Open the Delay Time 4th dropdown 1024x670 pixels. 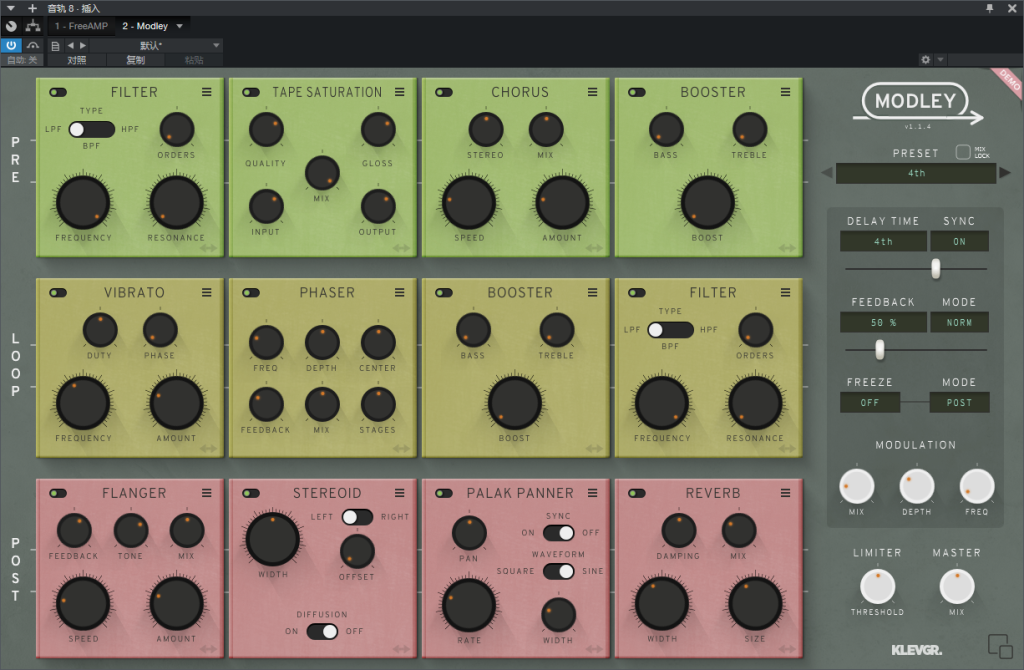tap(883, 242)
